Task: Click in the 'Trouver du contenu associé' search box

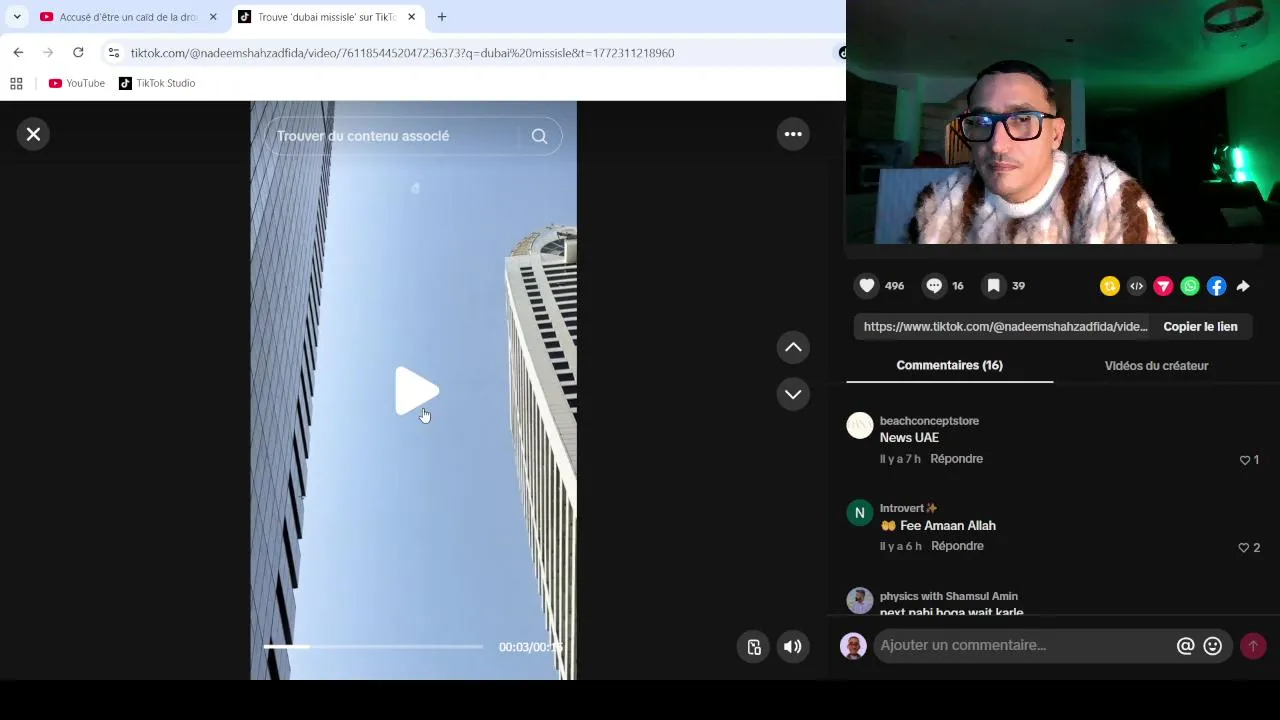Action: (398, 136)
